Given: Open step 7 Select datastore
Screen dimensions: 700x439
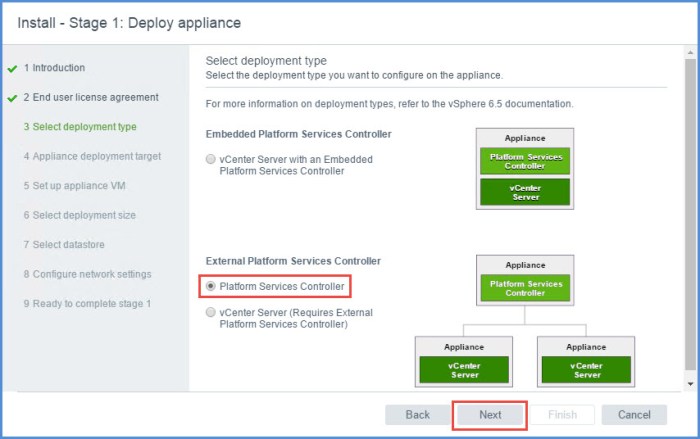Looking at the screenshot, I should (x=64, y=245).
